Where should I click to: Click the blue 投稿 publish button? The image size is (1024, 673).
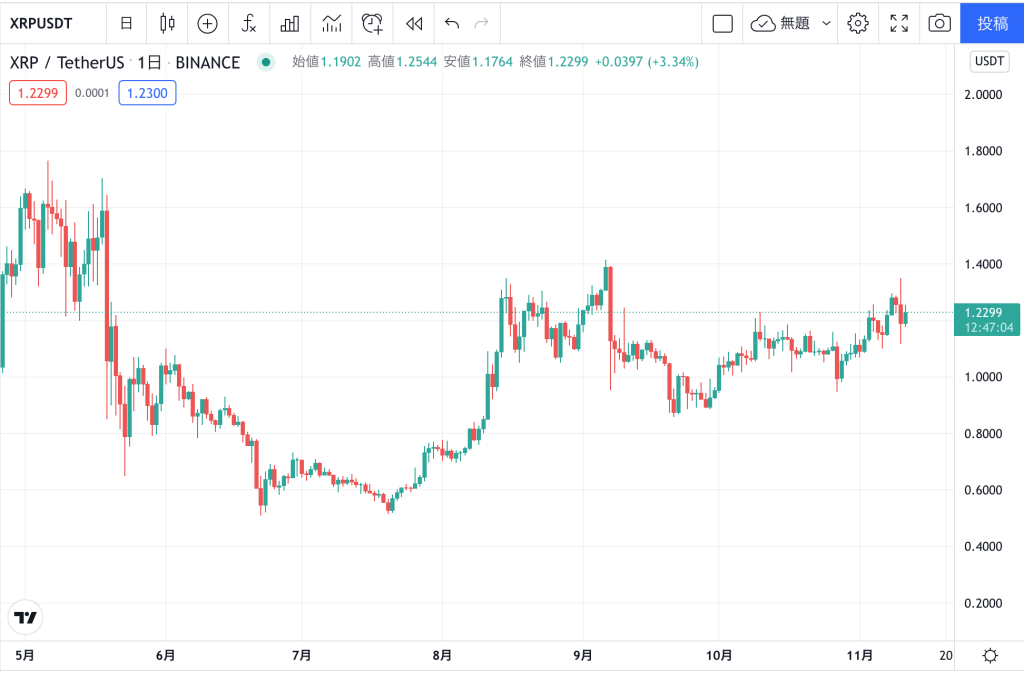pos(992,23)
